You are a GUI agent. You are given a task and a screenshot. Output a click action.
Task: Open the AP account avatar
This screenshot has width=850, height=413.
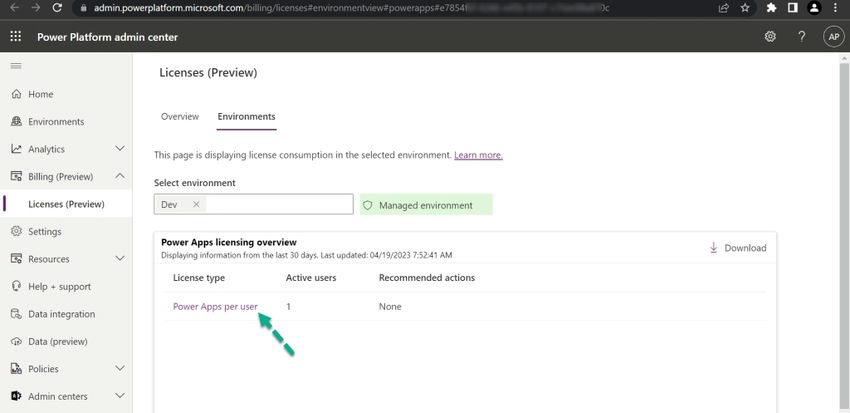click(x=833, y=36)
